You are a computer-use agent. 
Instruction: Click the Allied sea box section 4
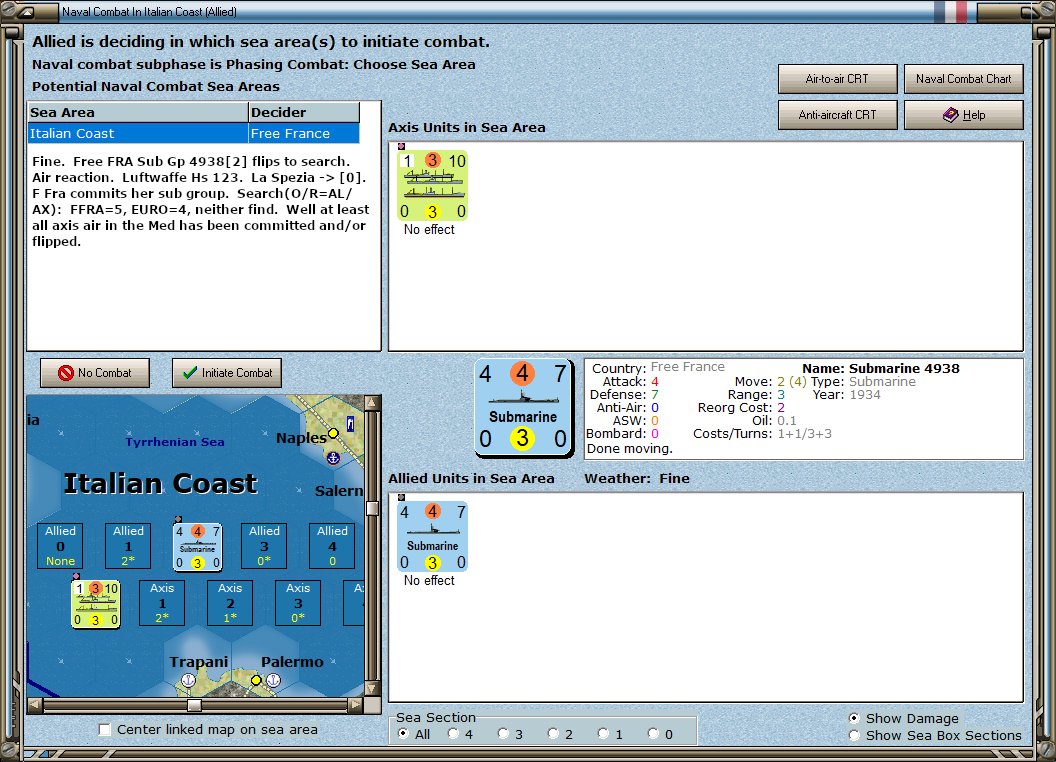[x=332, y=546]
